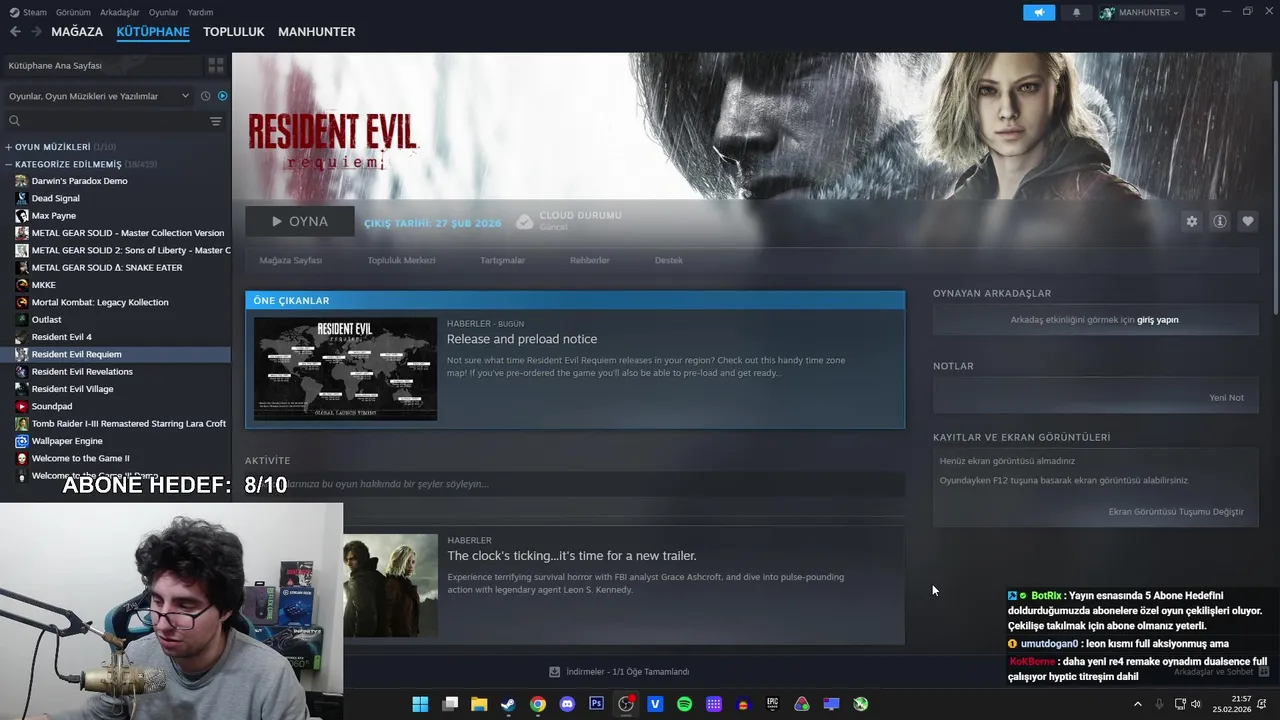The width and height of the screenshot is (1280, 720).
Task: Open File Explorer from the taskbar
Action: pyautogui.click(x=479, y=704)
